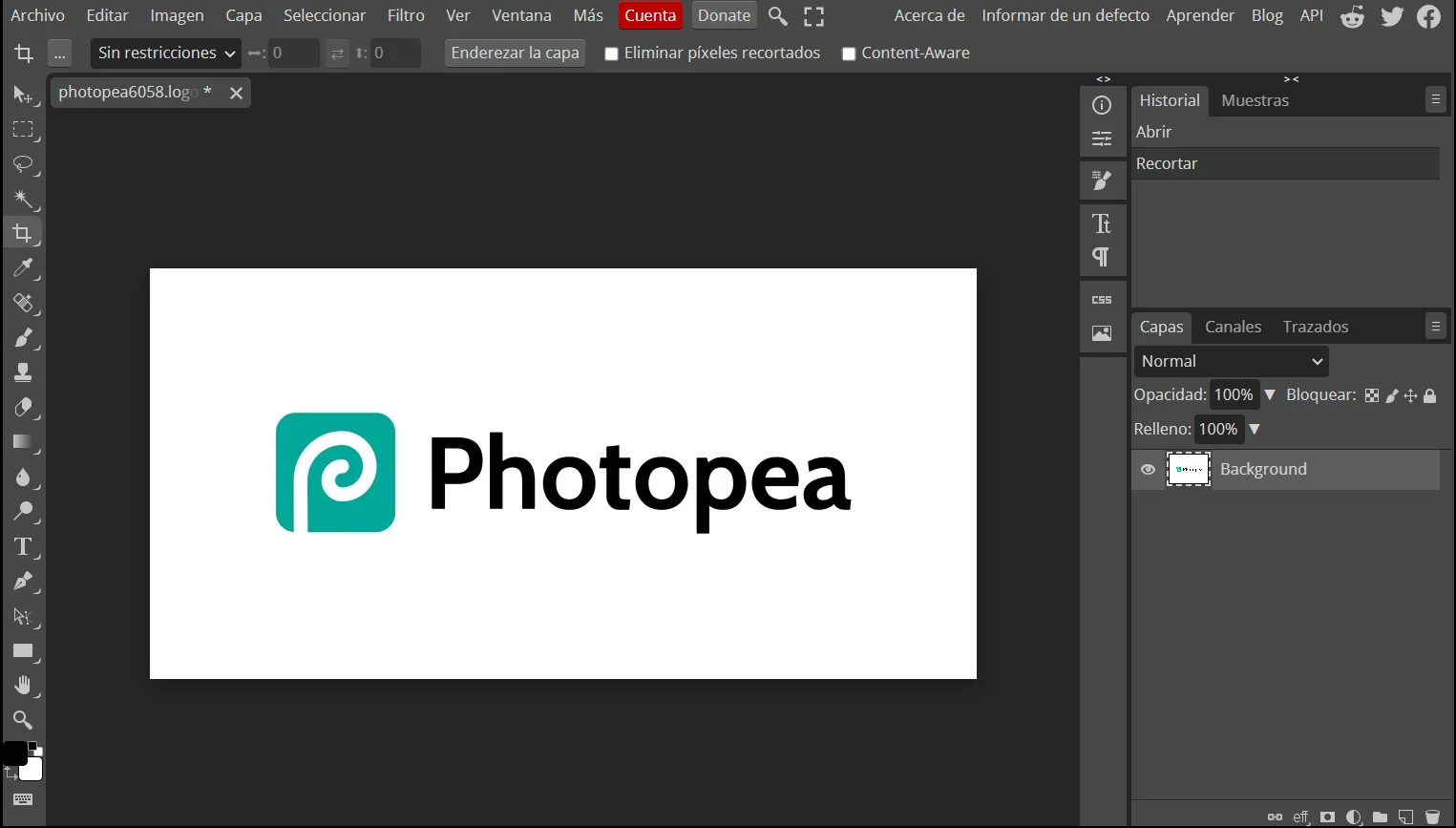Open the Filtro menu
The height and width of the screenshot is (828, 1456).
coord(405,15)
